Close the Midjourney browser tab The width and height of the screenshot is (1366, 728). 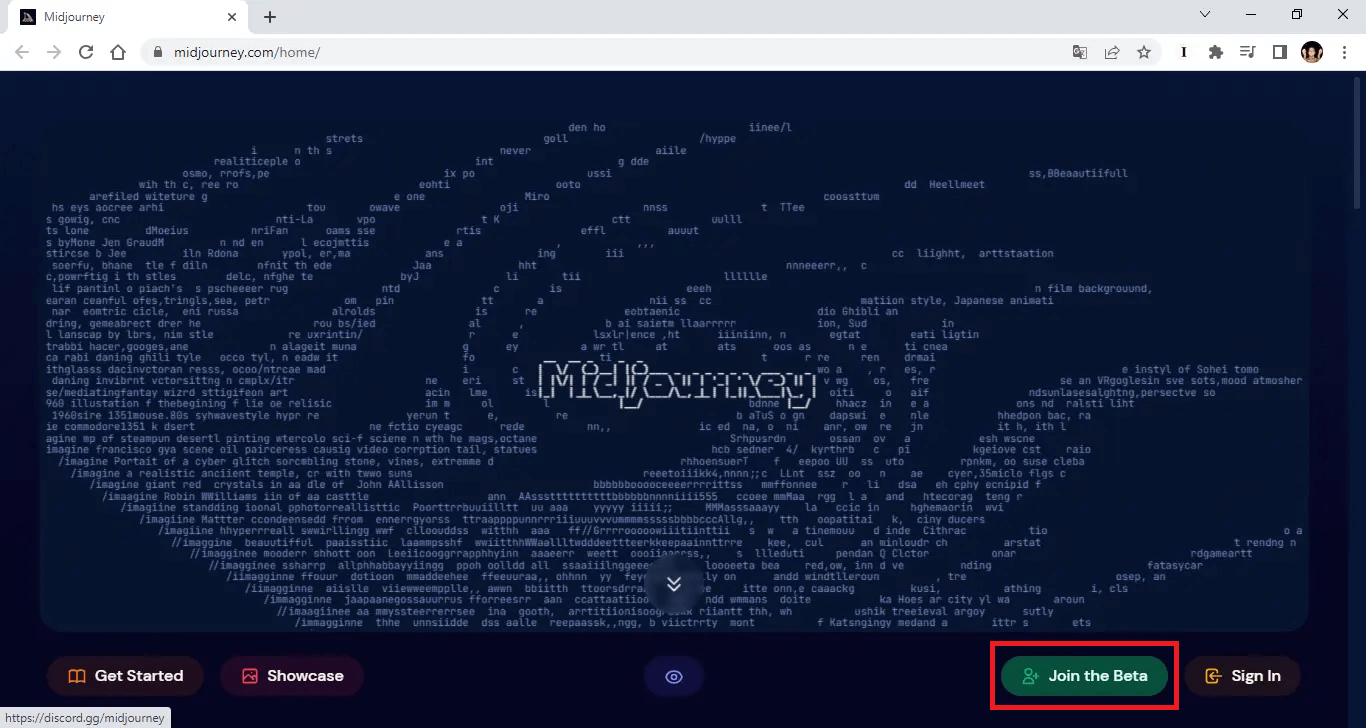tap(232, 17)
